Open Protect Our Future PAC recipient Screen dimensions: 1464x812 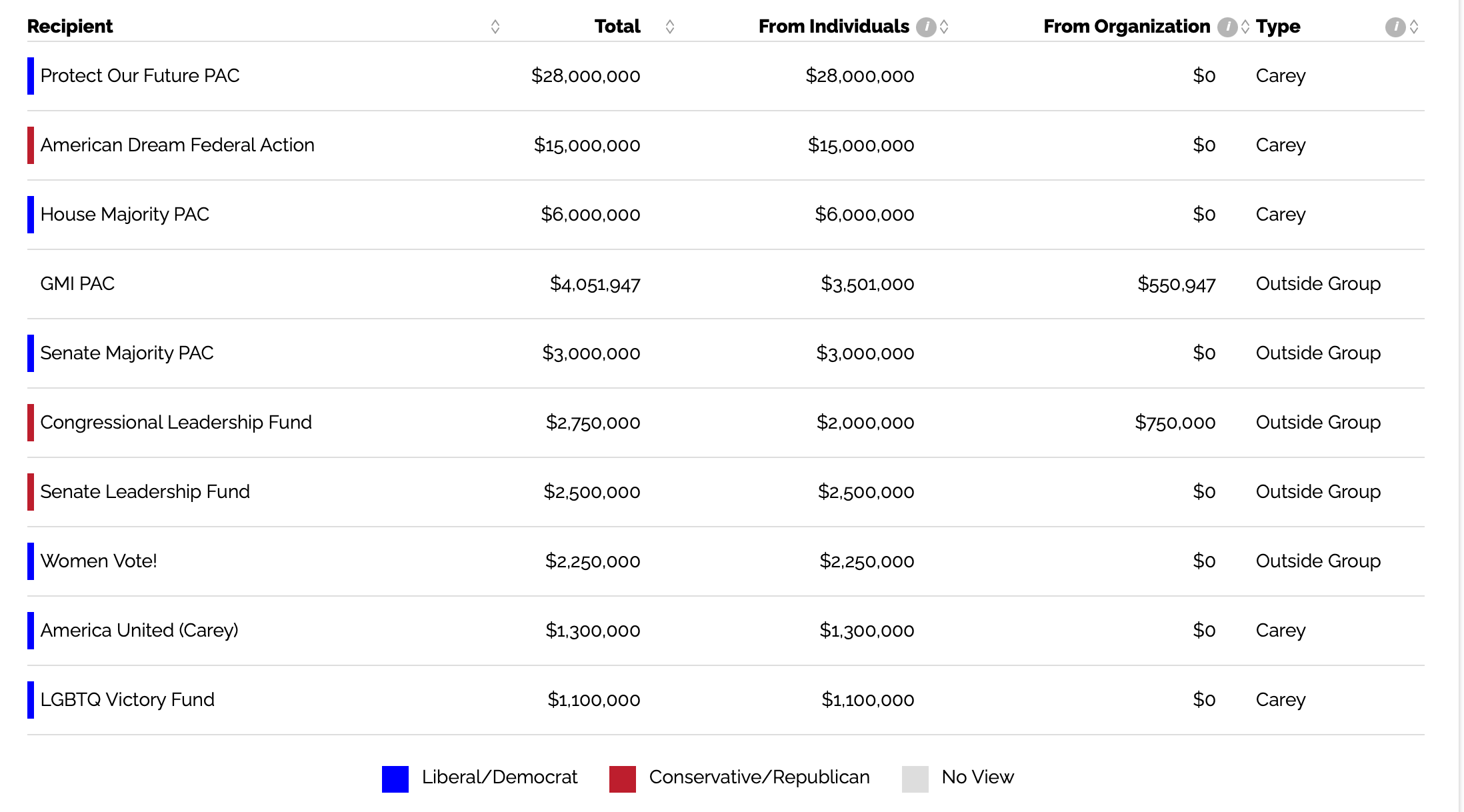pos(140,76)
